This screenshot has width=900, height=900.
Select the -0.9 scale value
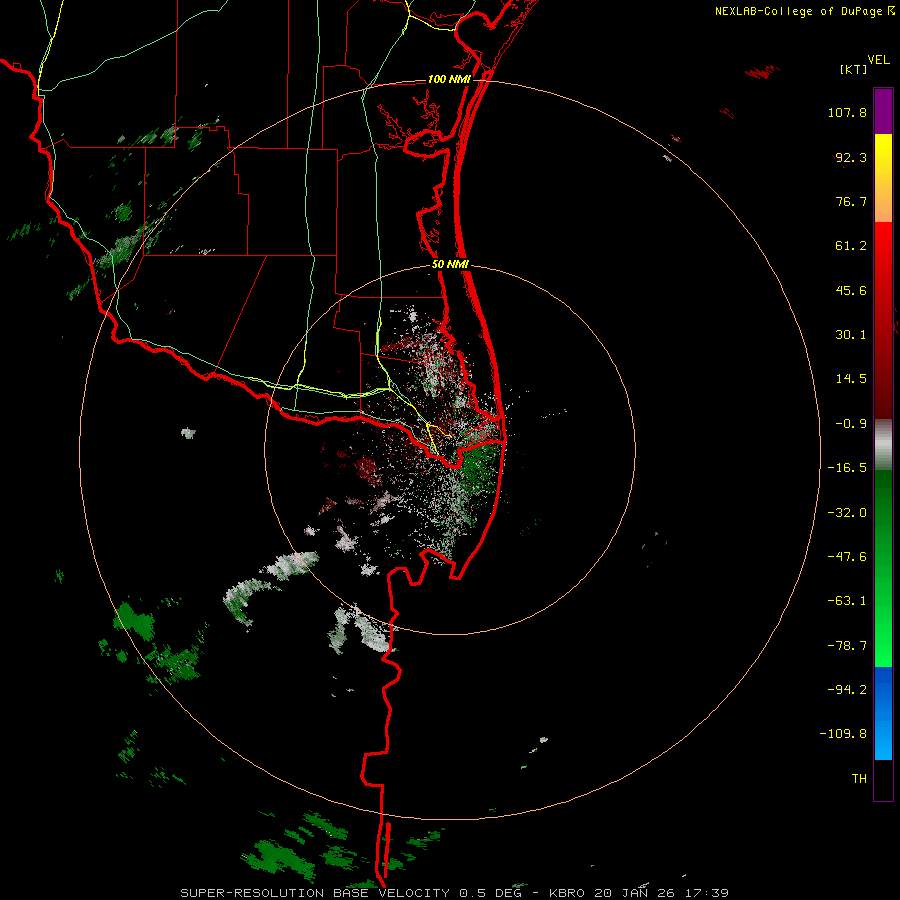coord(851,424)
